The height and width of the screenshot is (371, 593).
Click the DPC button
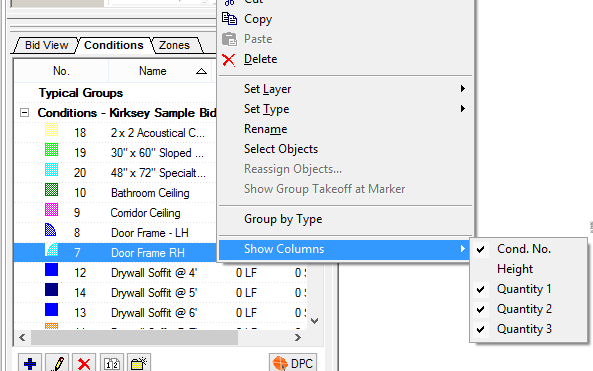click(x=293, y=363)
